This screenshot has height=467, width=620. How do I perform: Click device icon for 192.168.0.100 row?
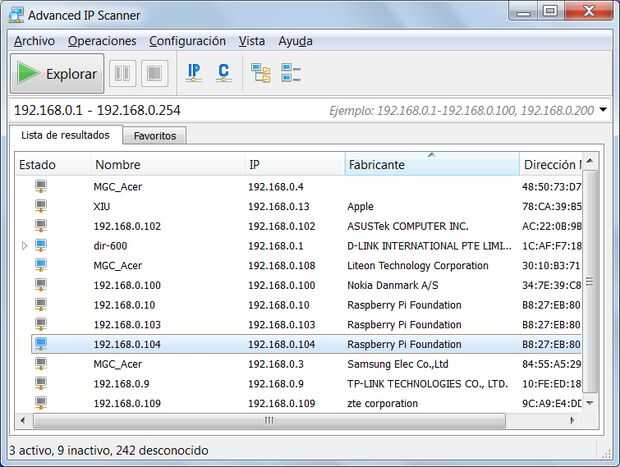click(41, 285)
